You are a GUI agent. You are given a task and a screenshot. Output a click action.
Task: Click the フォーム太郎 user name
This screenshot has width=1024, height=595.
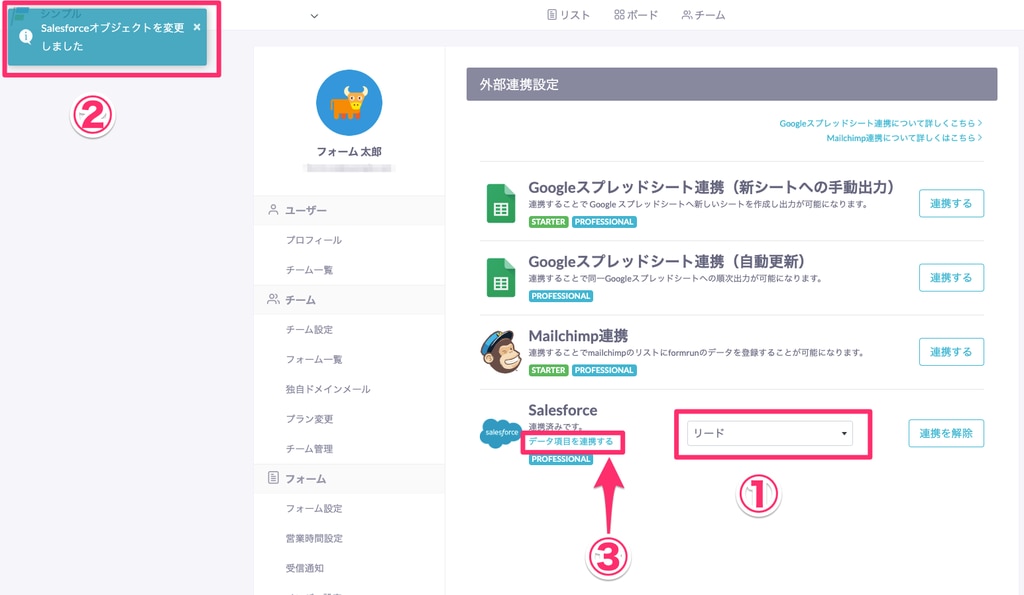point(349,152)
